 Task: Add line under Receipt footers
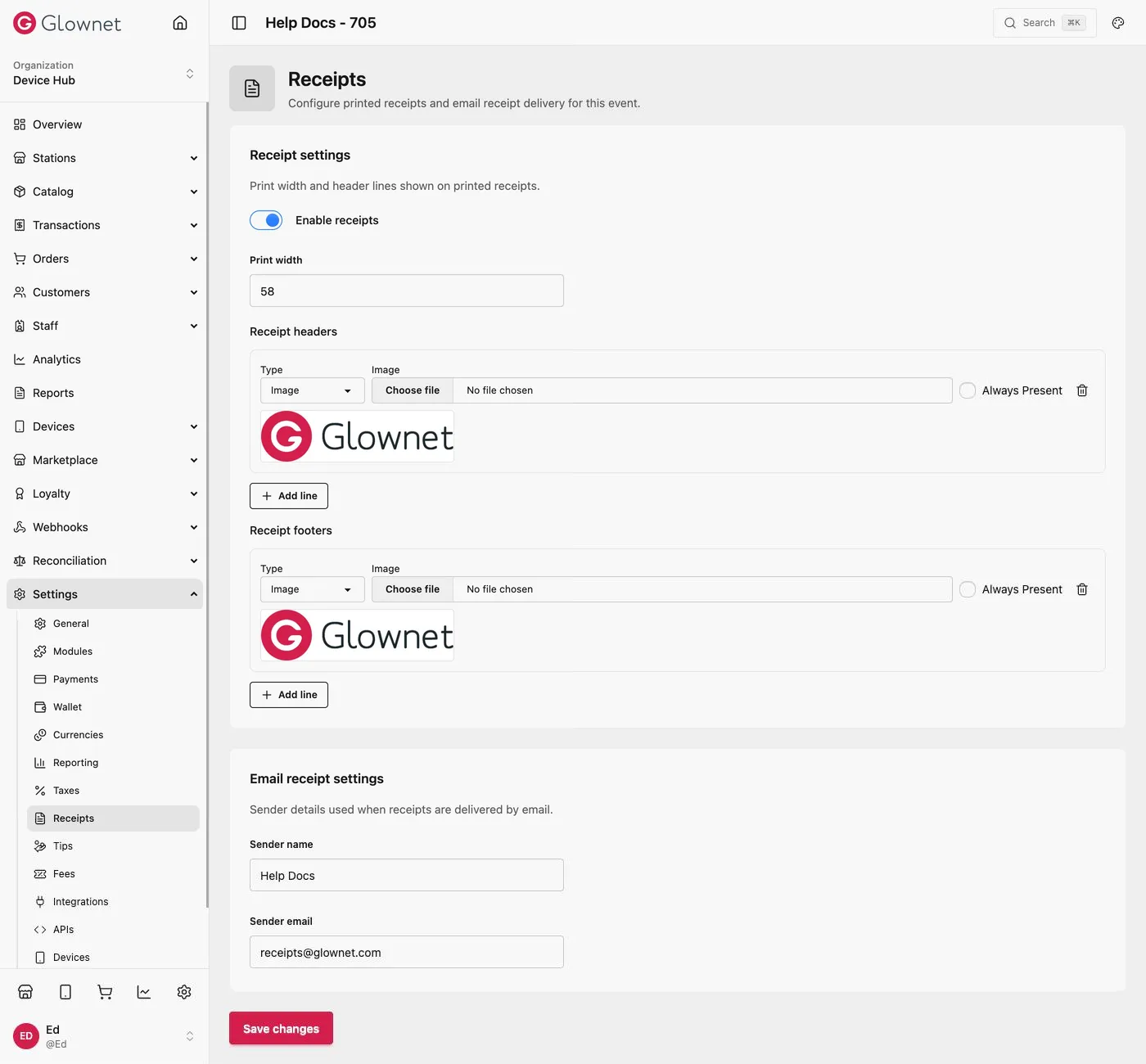pyautogui.click(x=289, y=695)
